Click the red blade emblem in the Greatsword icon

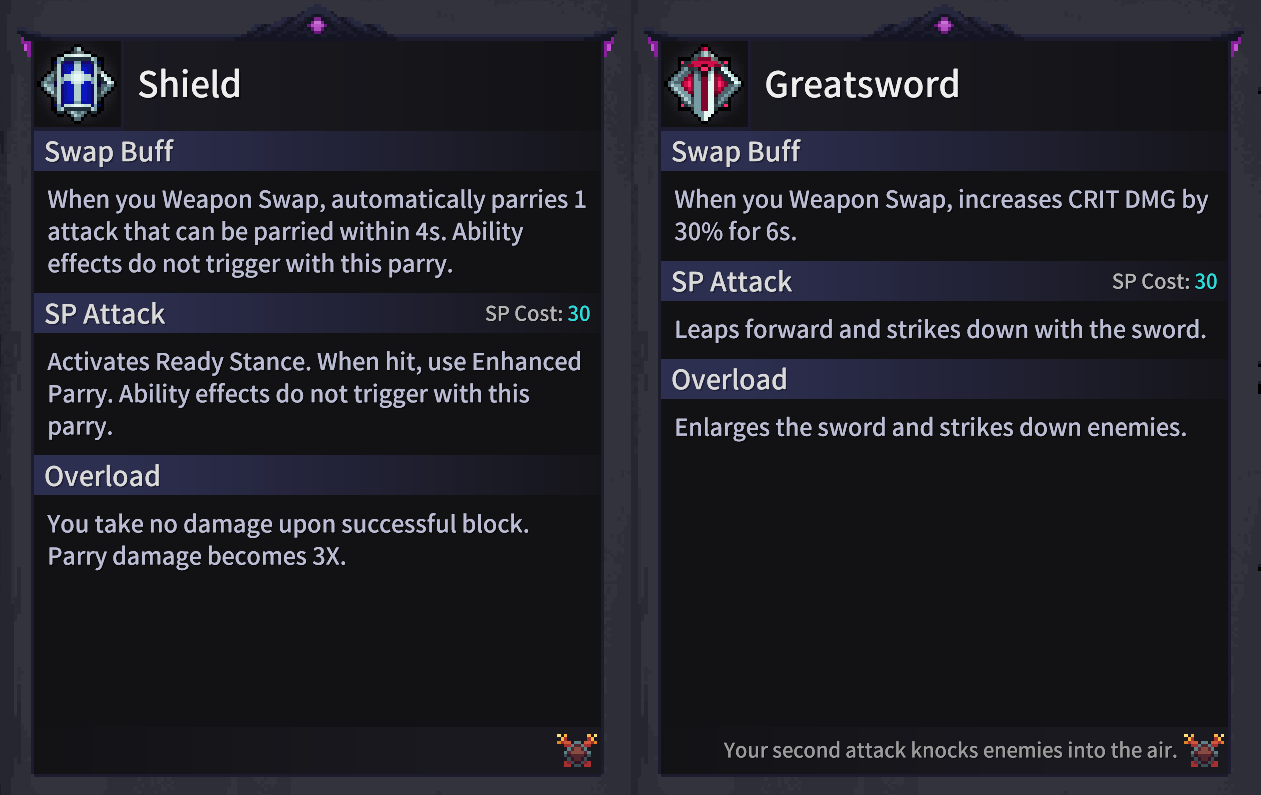tap(704, 84)
